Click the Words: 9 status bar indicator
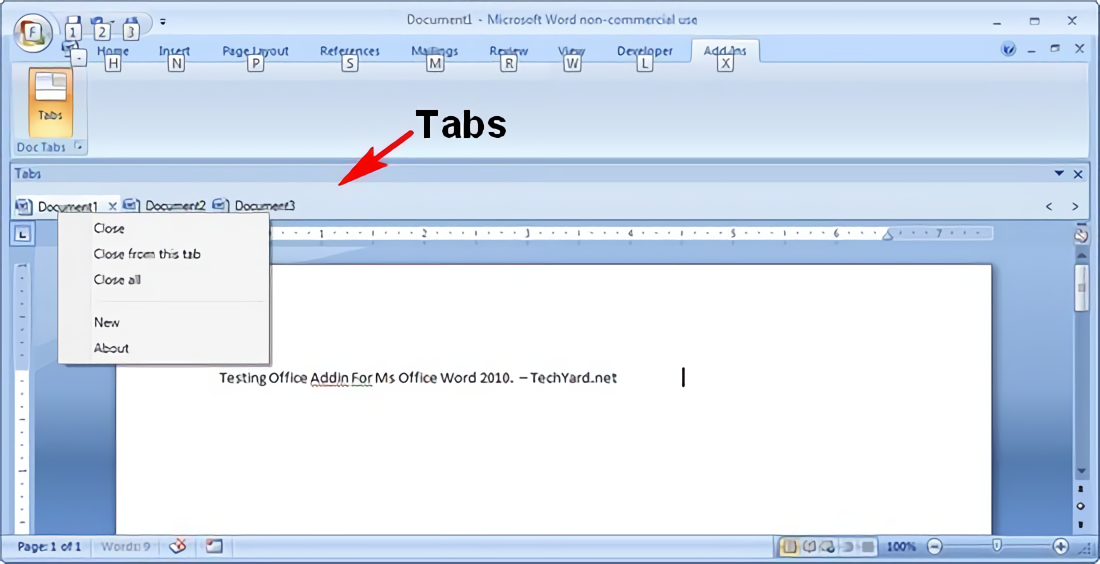1100x564 pixels. pyautogui.click(x=126, y=546)
